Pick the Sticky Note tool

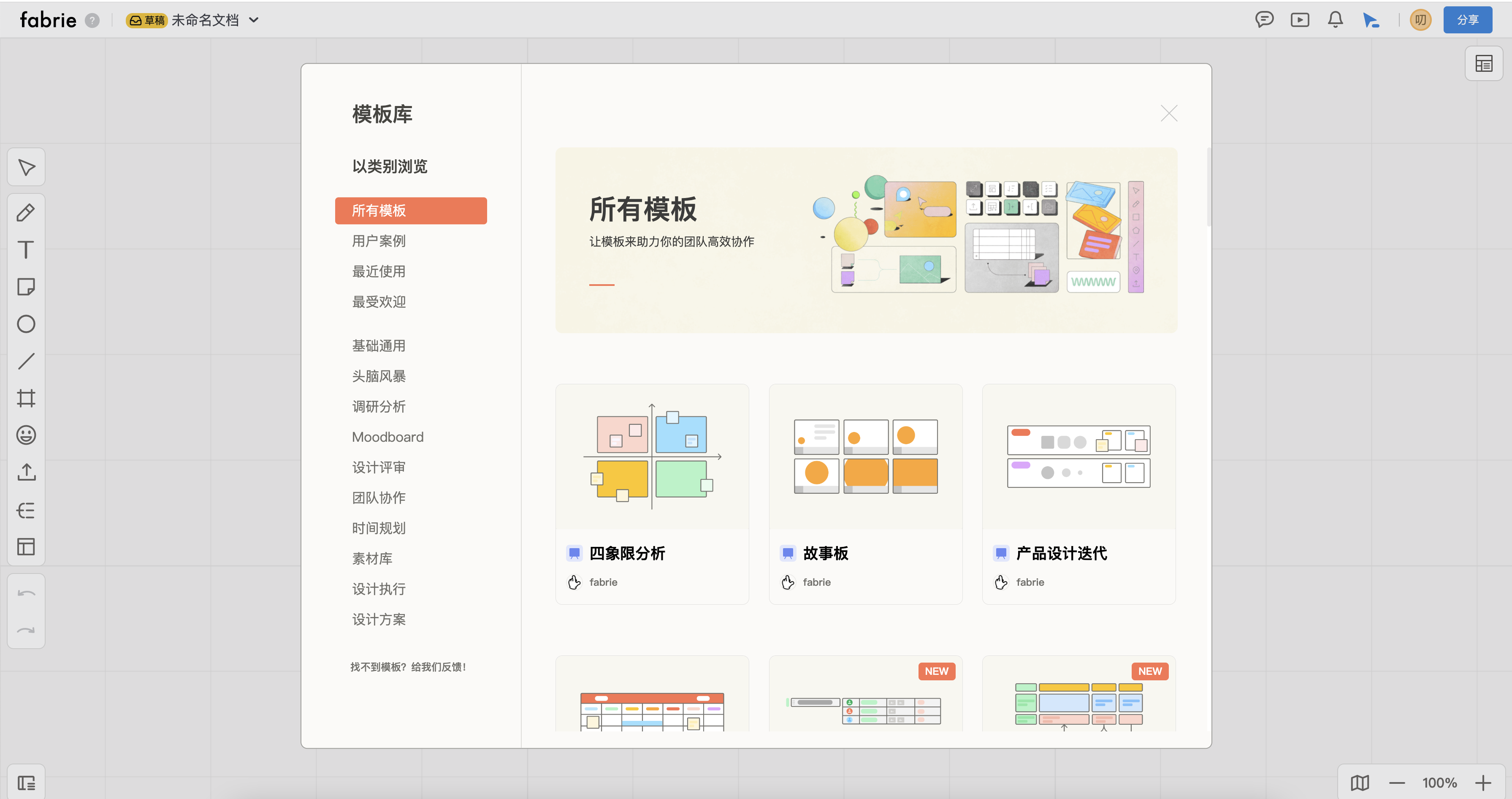click(x=26, y=287)
